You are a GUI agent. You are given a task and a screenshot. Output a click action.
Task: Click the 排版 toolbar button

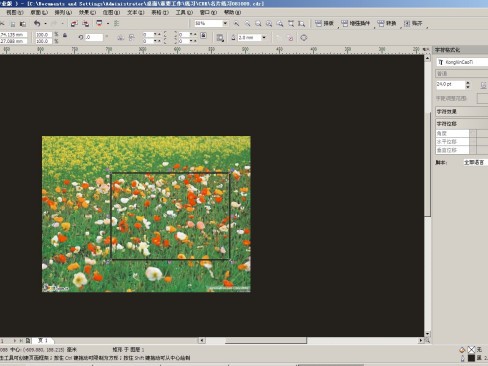324,23
